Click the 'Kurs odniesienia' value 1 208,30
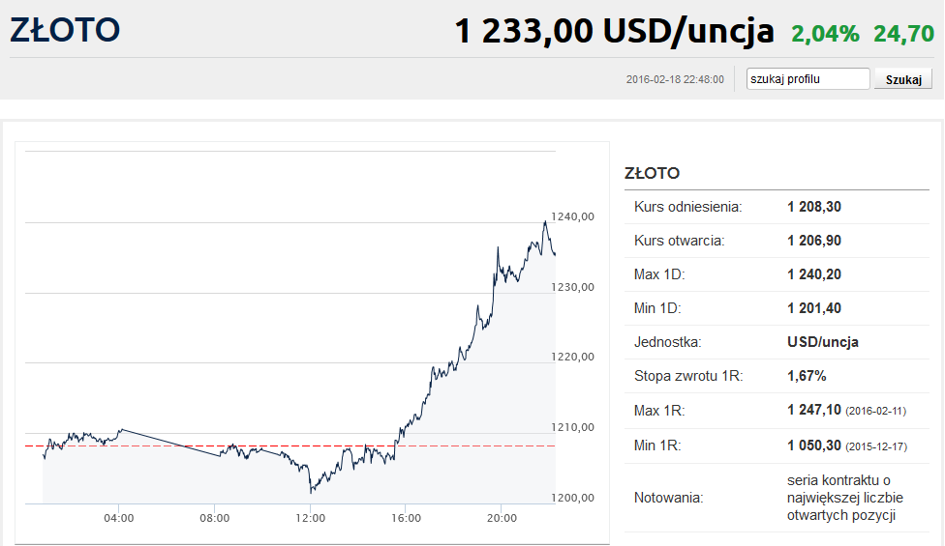The image size is (945, 546). [x=814, y=207]
